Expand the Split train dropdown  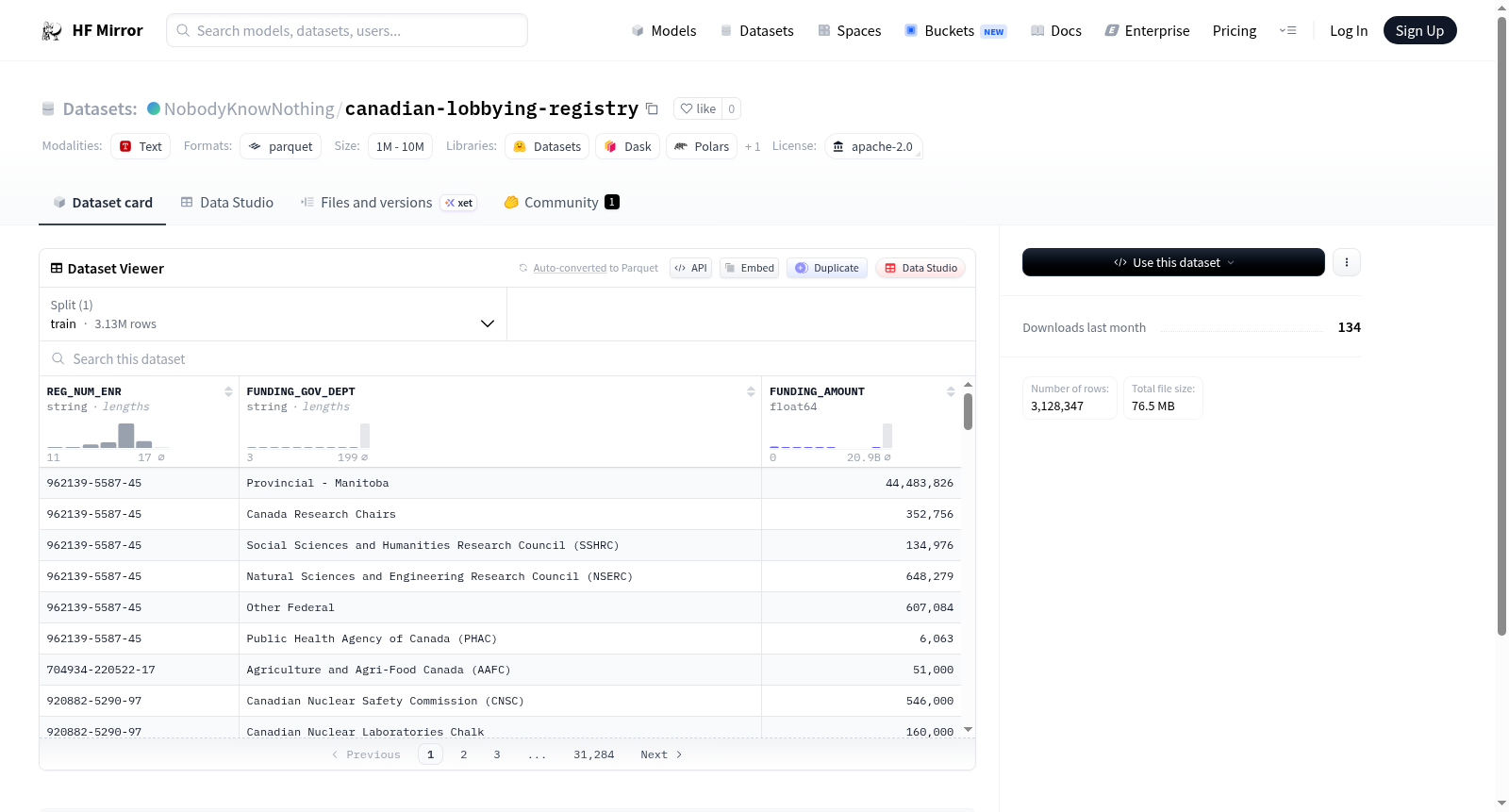[x=274, y=314]
